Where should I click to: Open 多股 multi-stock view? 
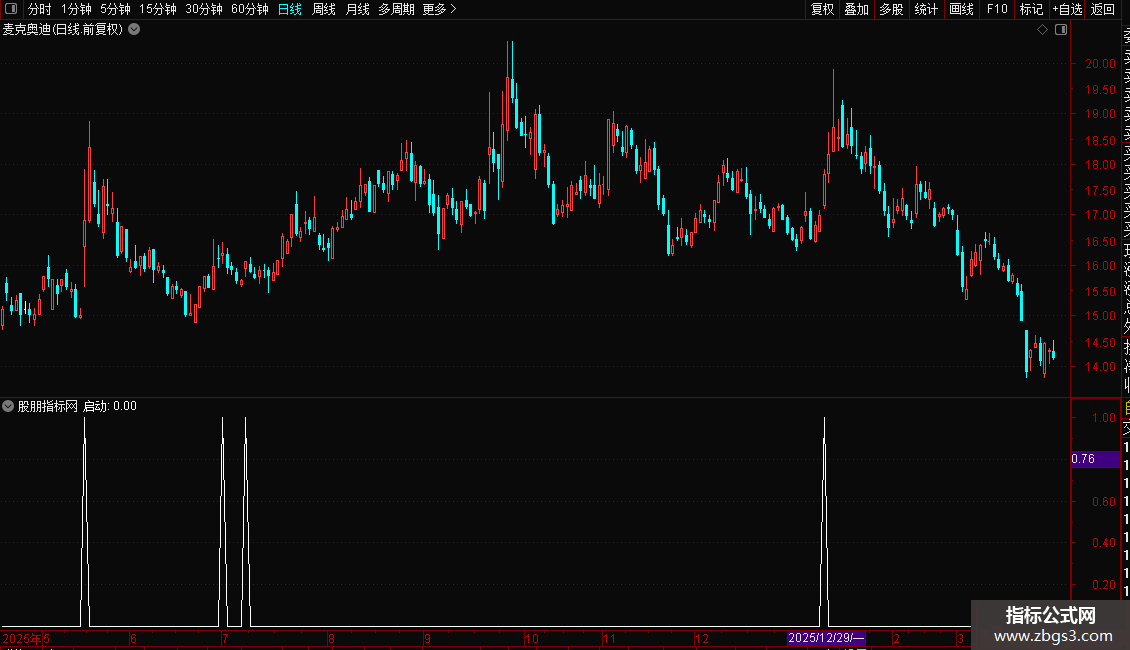(x=891, y=9)
